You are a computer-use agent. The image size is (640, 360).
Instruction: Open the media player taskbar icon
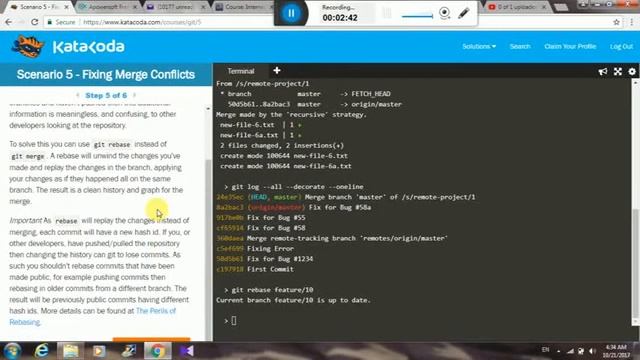(99, 351)
